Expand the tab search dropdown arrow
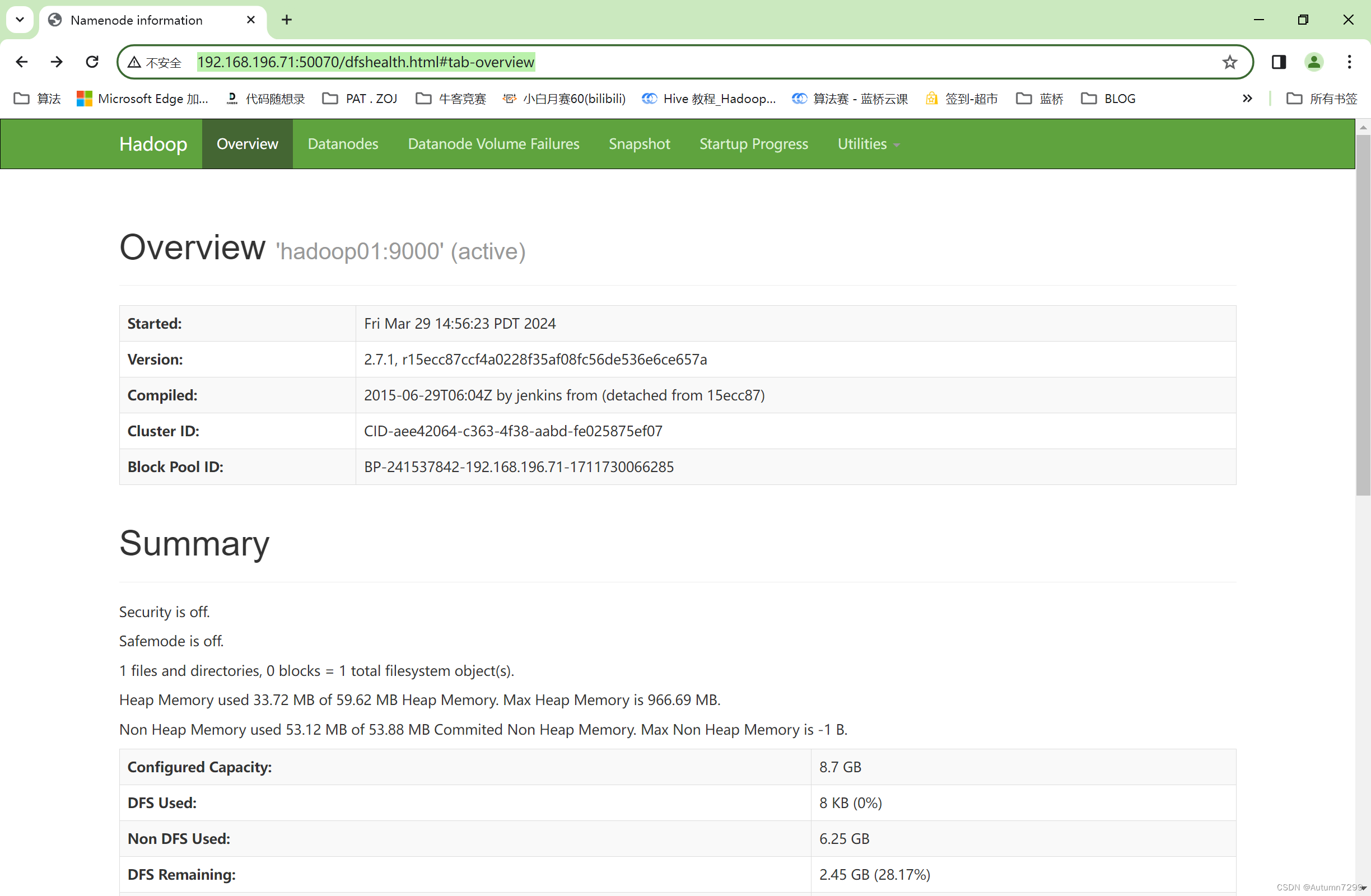Image resolution: width=1371 pixels, height=896 pixels. point(20,20)
